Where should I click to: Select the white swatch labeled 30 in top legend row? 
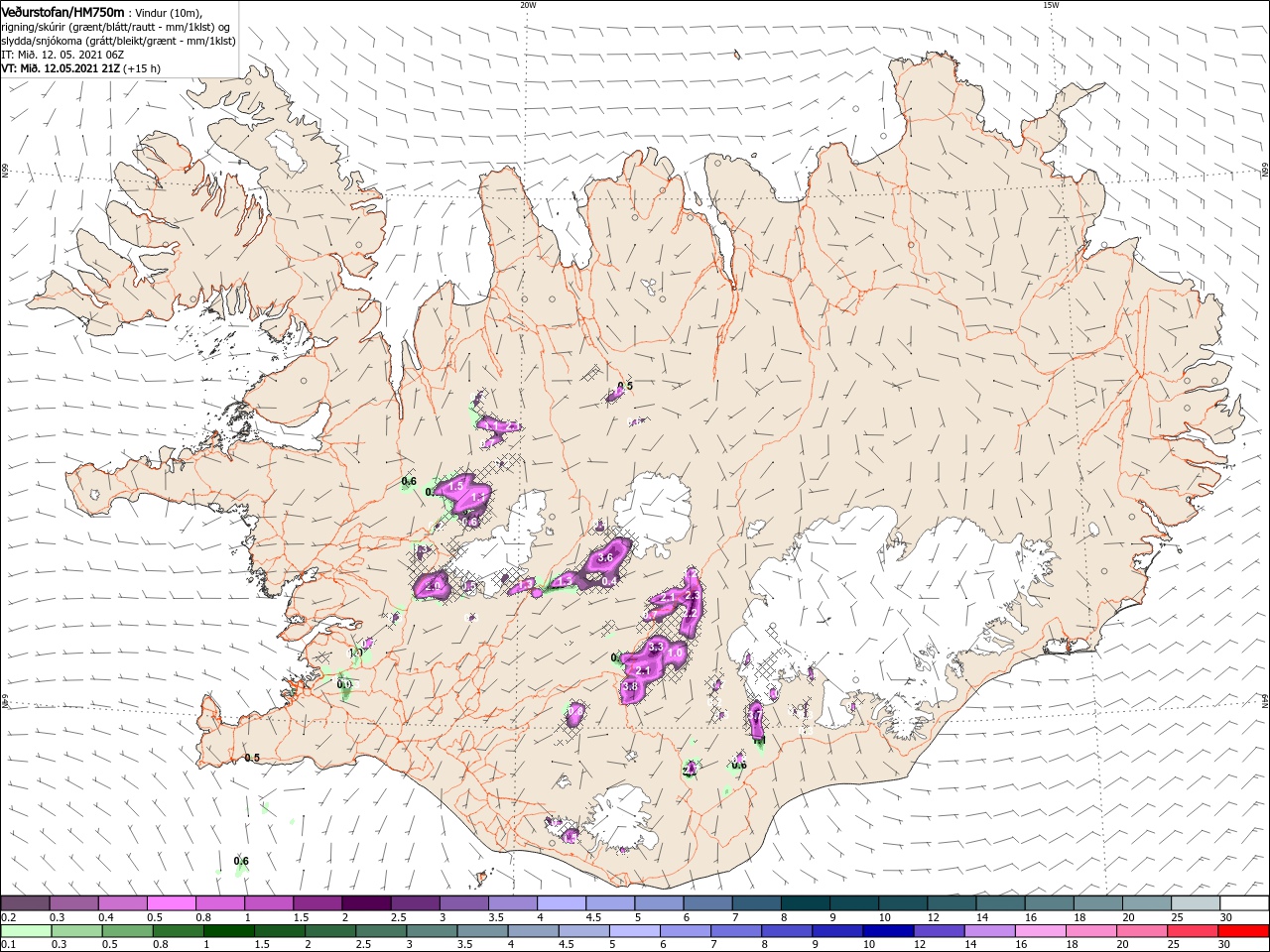[1244, 903]
